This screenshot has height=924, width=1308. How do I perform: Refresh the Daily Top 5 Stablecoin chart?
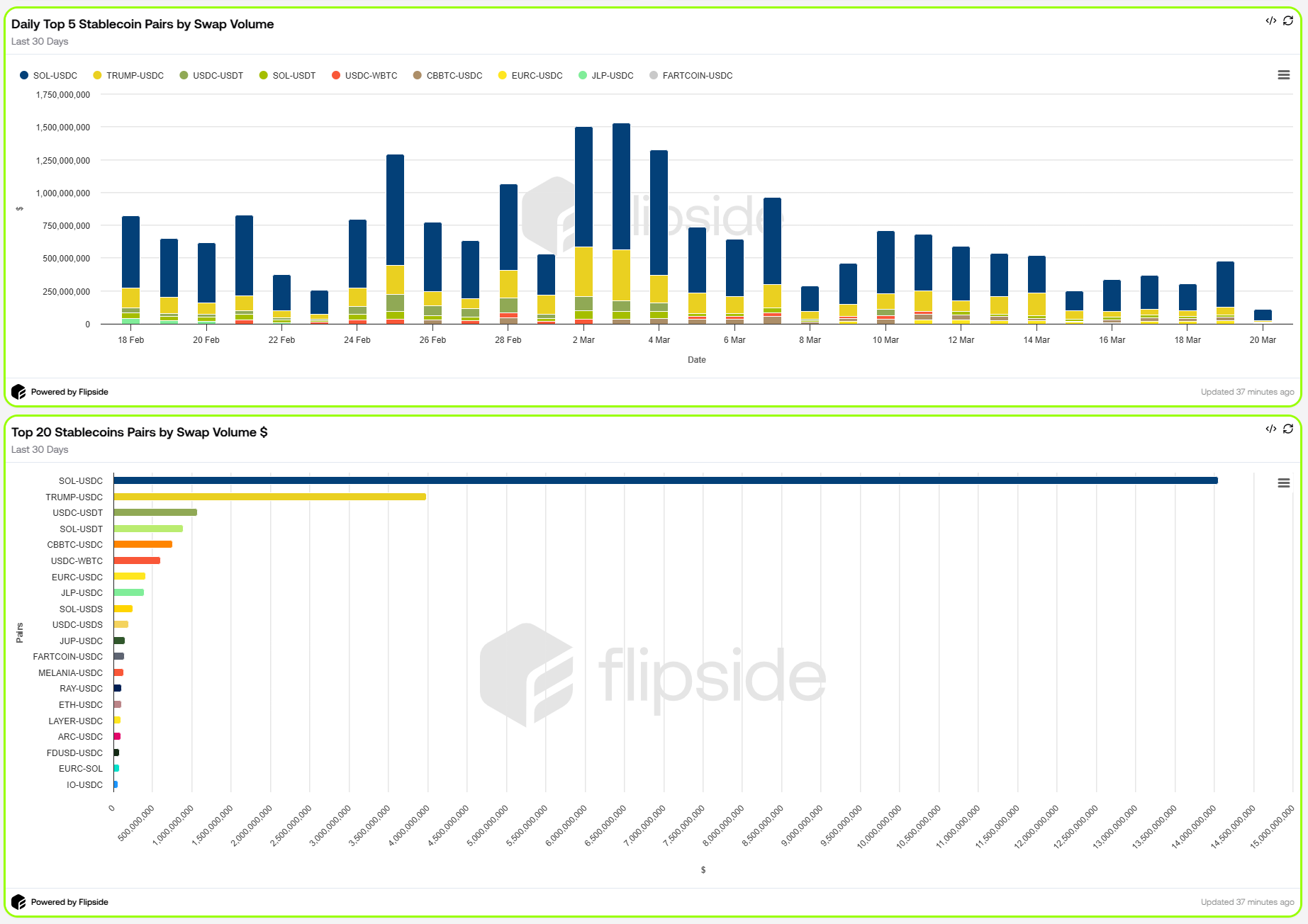[1288, 21]
